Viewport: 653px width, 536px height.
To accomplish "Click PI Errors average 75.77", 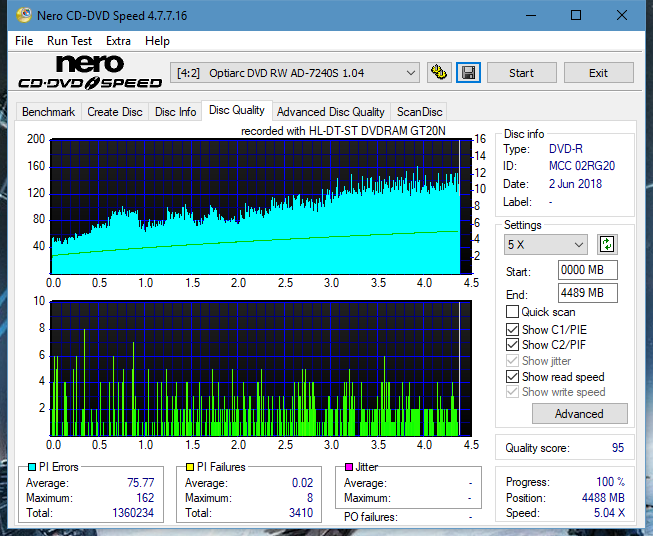I will [x=141, y=482].
